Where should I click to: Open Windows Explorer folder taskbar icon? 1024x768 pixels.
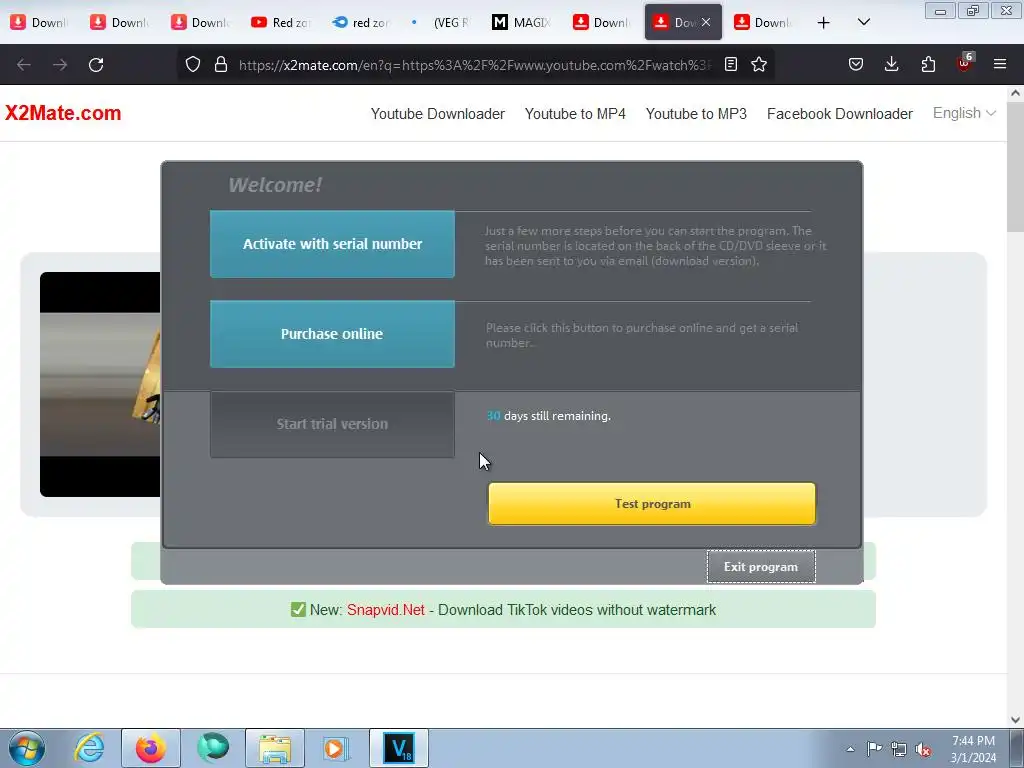tap(275, 748)
